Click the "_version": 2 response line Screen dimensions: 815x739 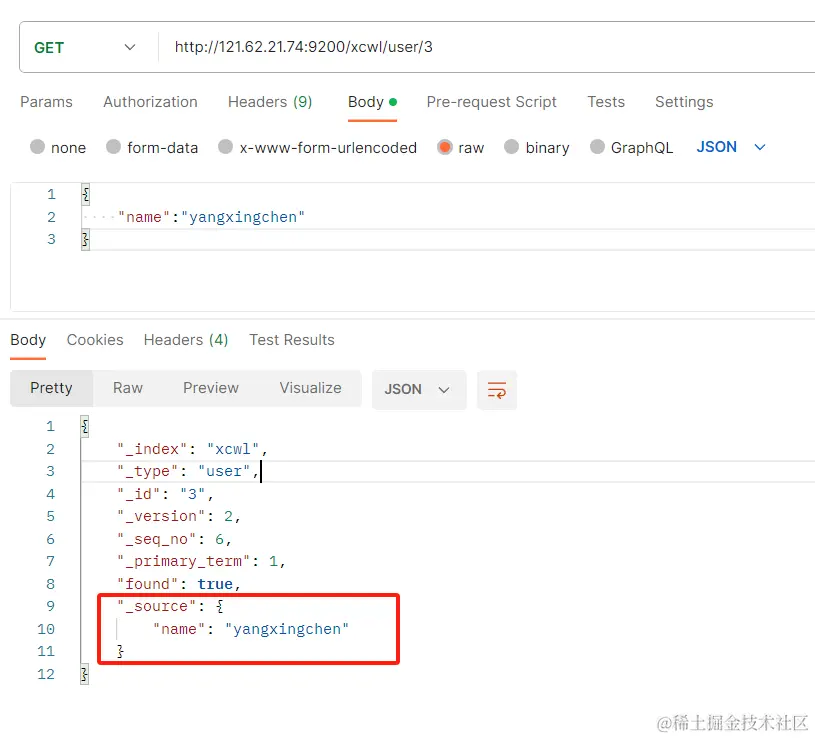coord(179,516)
